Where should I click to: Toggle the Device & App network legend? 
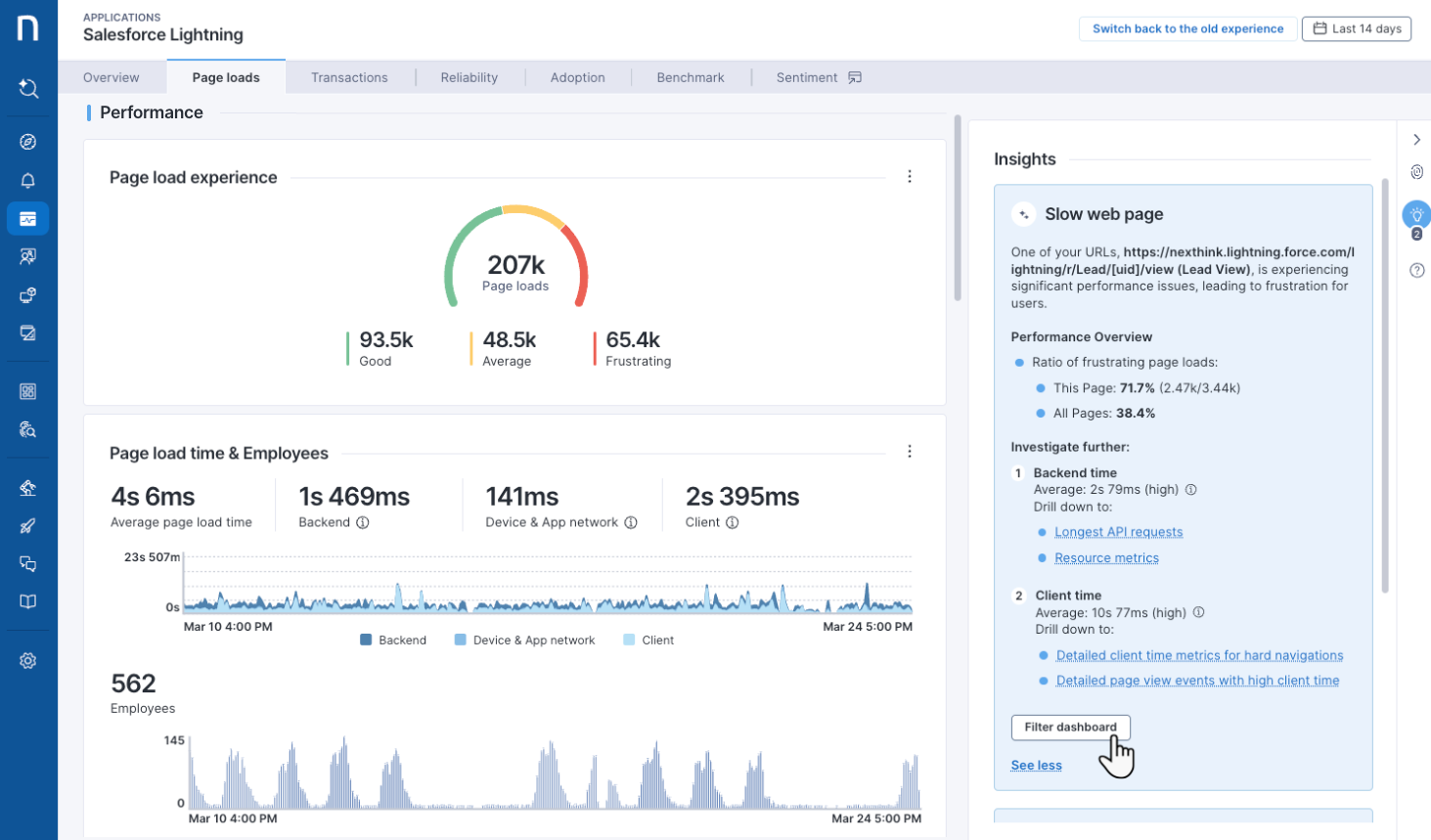524,641
